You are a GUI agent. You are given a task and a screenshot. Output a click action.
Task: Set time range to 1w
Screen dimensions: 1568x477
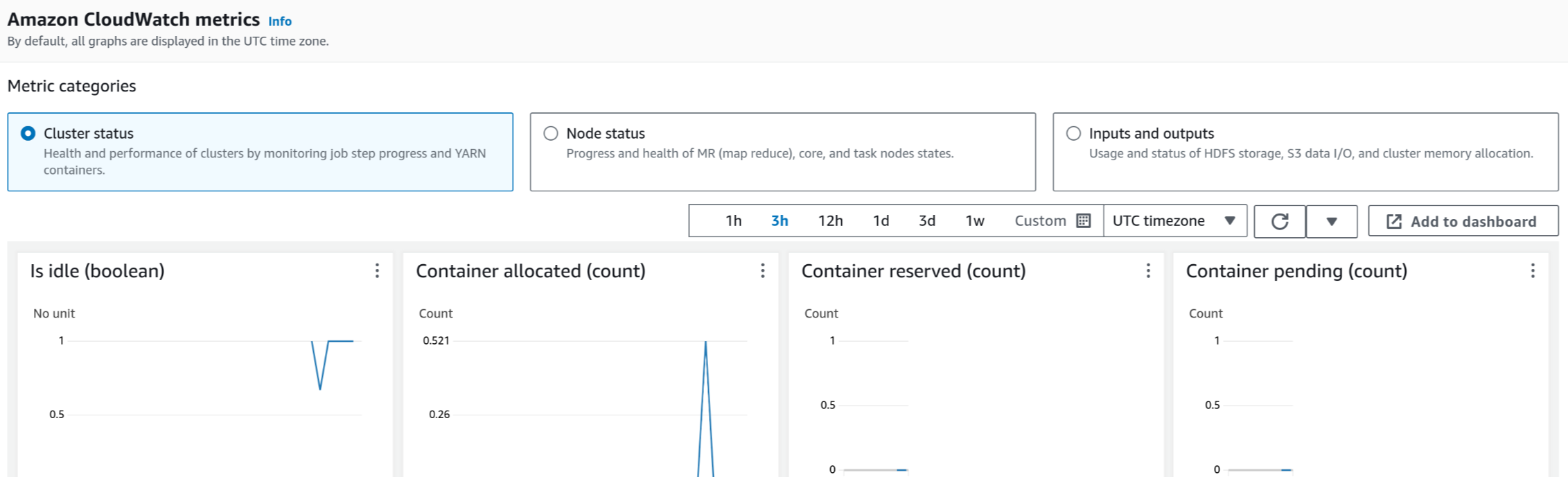tap(974, 220)
